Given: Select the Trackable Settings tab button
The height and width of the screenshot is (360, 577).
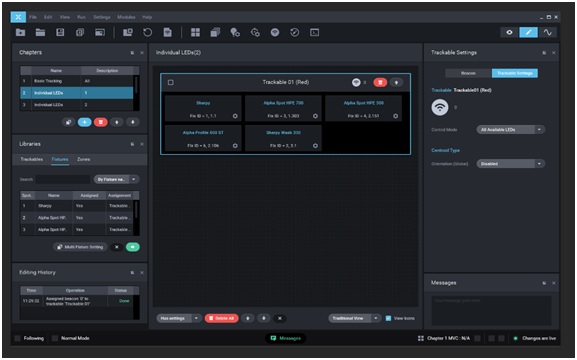Looking at the screenshot, I should click(515, 73).
